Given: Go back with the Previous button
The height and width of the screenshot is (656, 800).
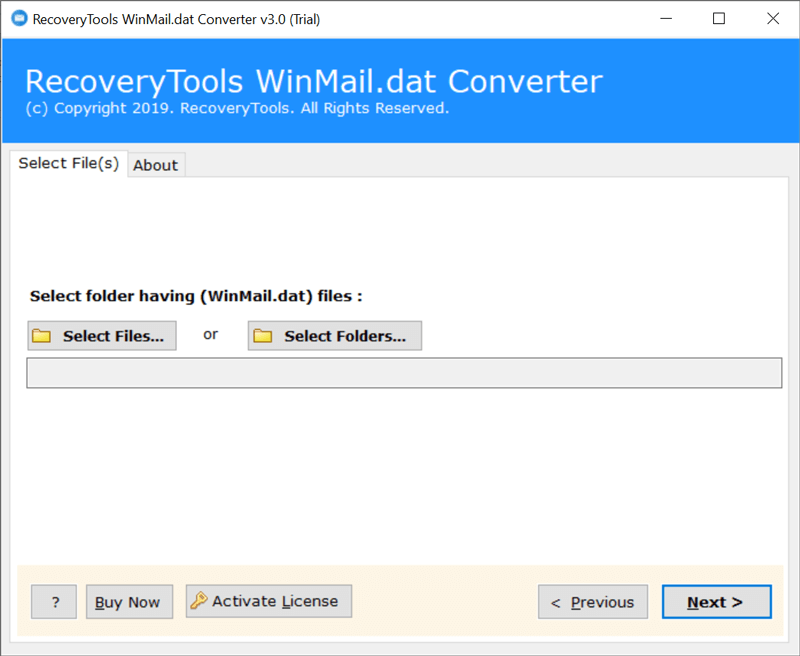Looking at the screenshot, I should pos(593,602).
